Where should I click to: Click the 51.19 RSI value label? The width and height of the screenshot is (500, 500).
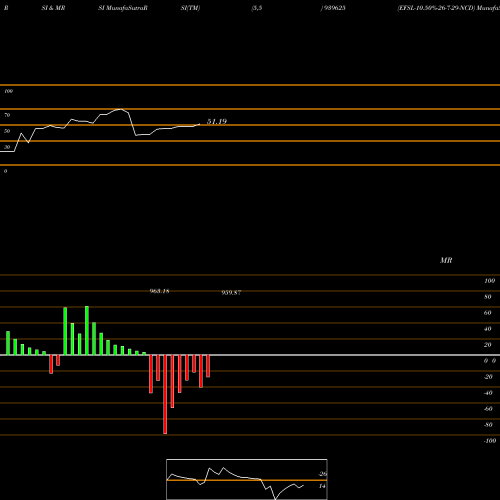pos(217,122)
